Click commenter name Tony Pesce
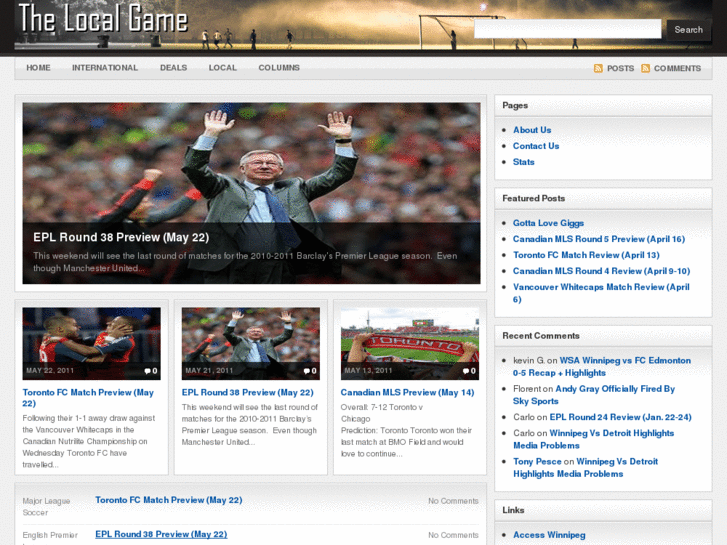Screen dimensions: 727x545 coord(537,462)
